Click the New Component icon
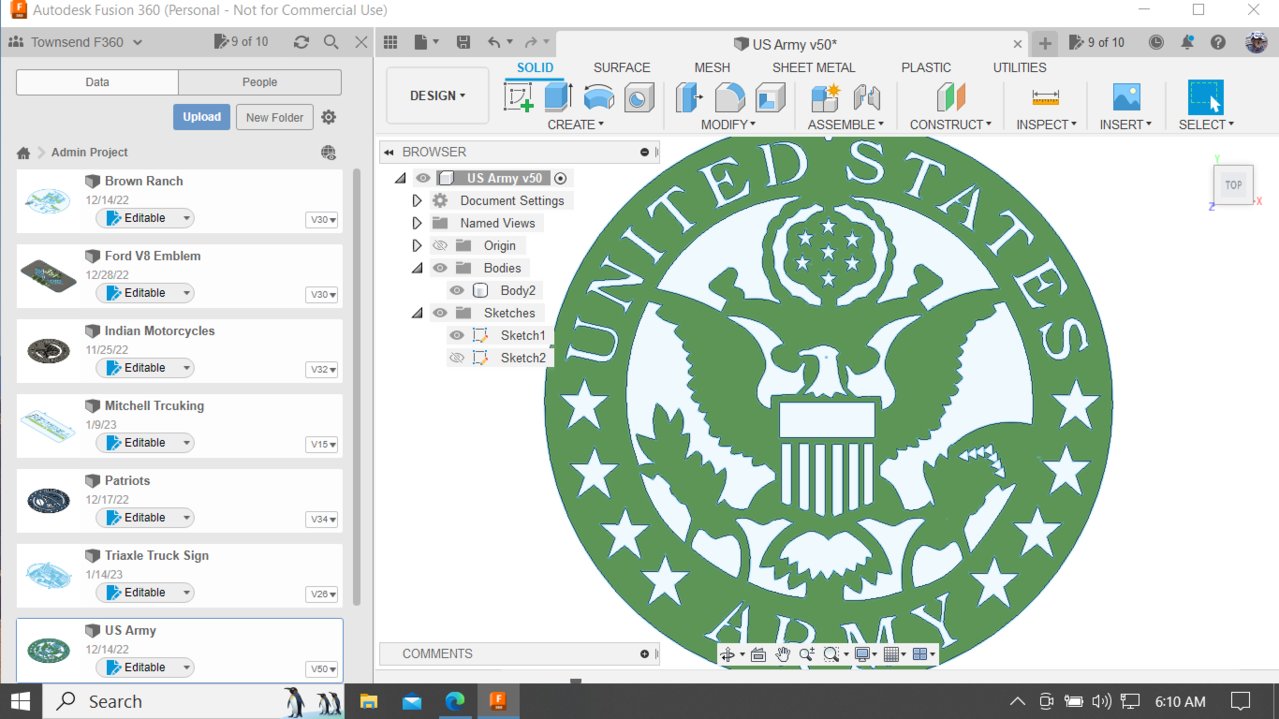The width and height of the screenshot is (1279, 719). [x=825, y=97]
